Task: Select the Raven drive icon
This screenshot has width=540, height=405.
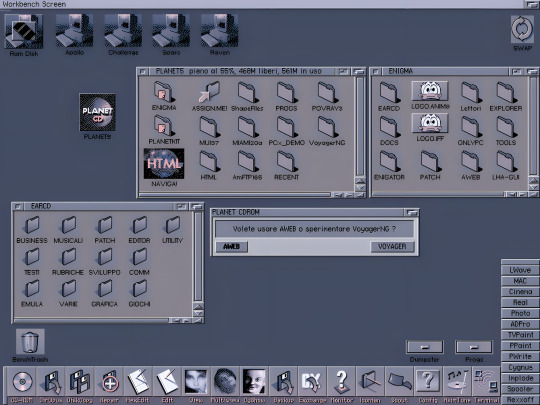Action: (x=219, y=31)
